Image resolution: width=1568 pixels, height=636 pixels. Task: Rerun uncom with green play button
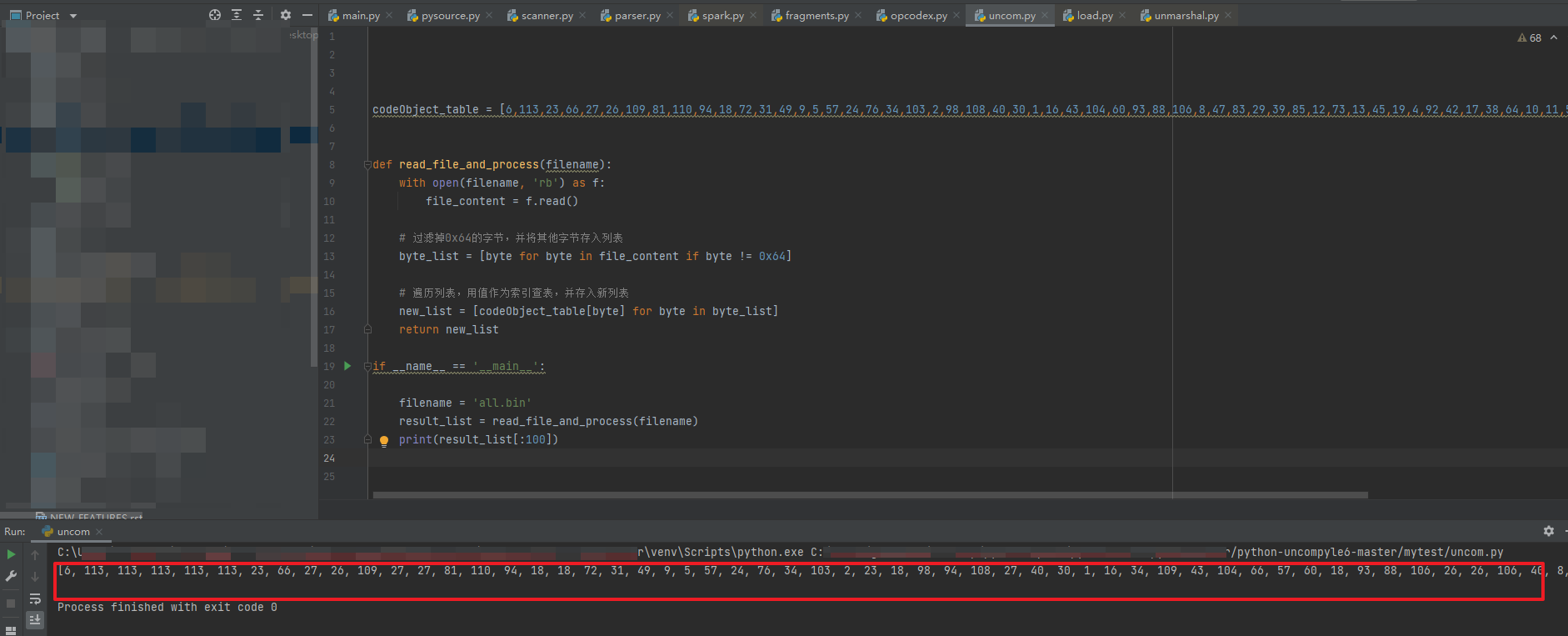pyautogui.click(x=11, y=554)
